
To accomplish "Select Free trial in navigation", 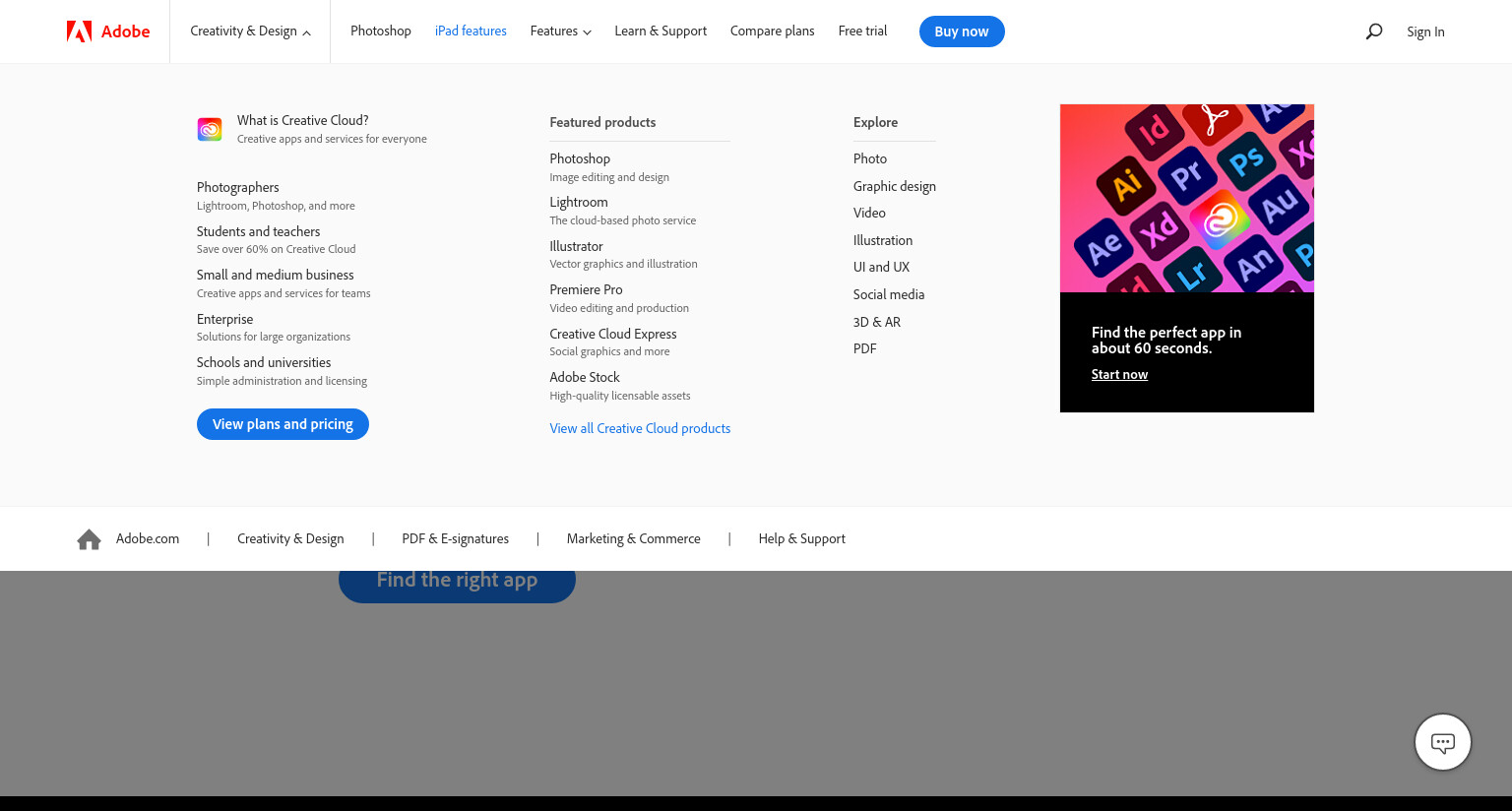I will [x=862, y=31].
